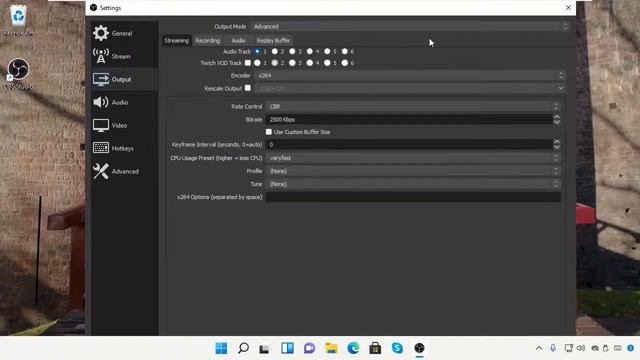This screenshot has height=360, width=640.
Task: Select Audio Track 6 radio button
Action: coord(345,51)
